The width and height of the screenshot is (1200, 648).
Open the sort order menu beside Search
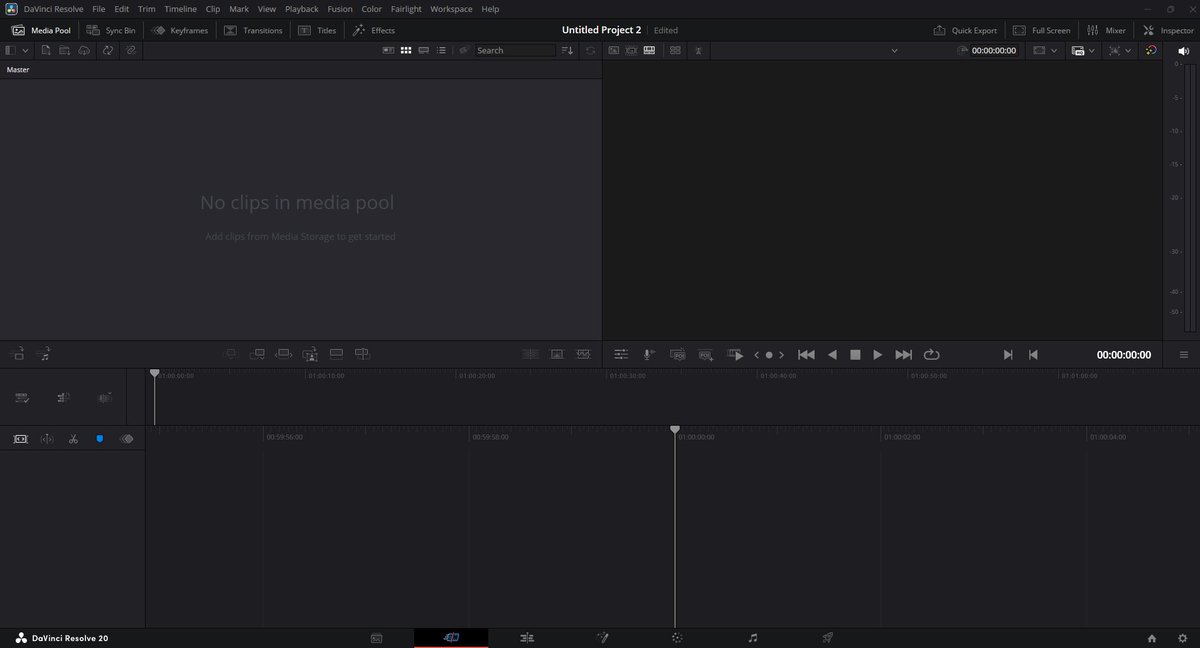[568, 50]
